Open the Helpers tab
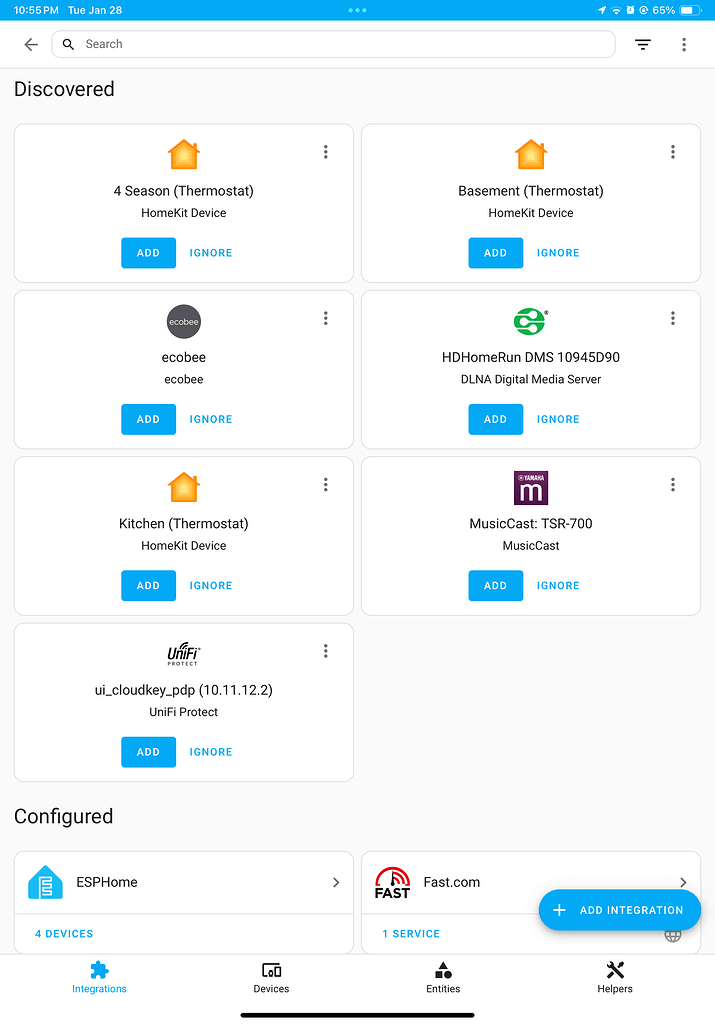The width and height of the screenshot is (715, 1024). [615, 977]
